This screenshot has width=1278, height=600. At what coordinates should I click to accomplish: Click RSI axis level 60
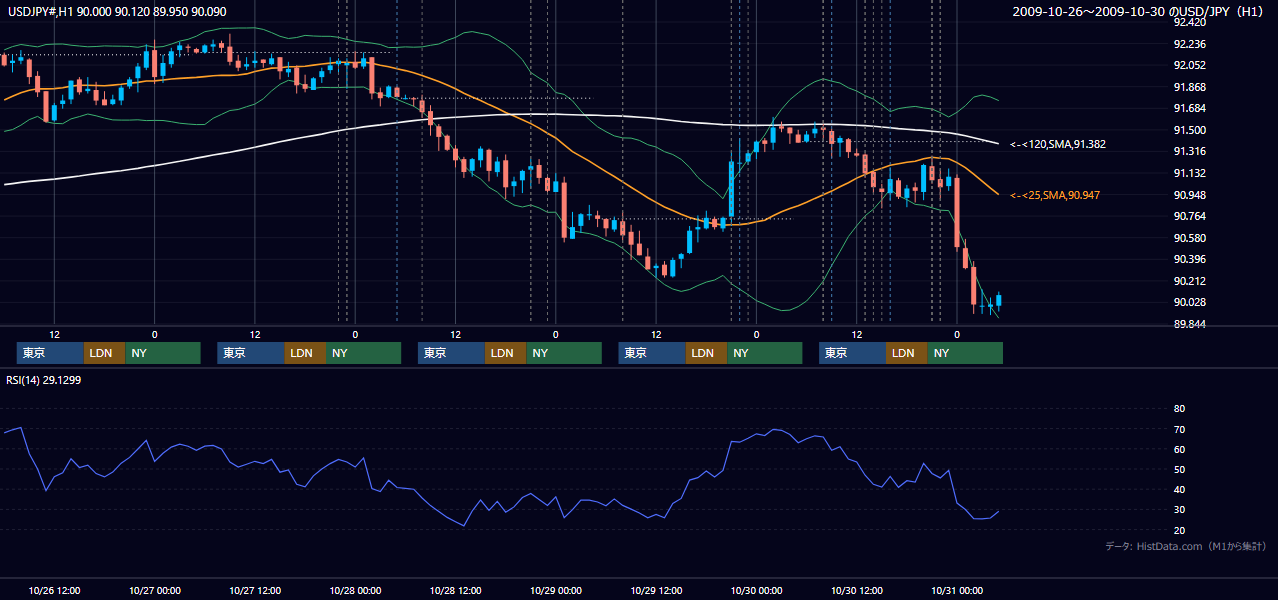(1179, 449)
